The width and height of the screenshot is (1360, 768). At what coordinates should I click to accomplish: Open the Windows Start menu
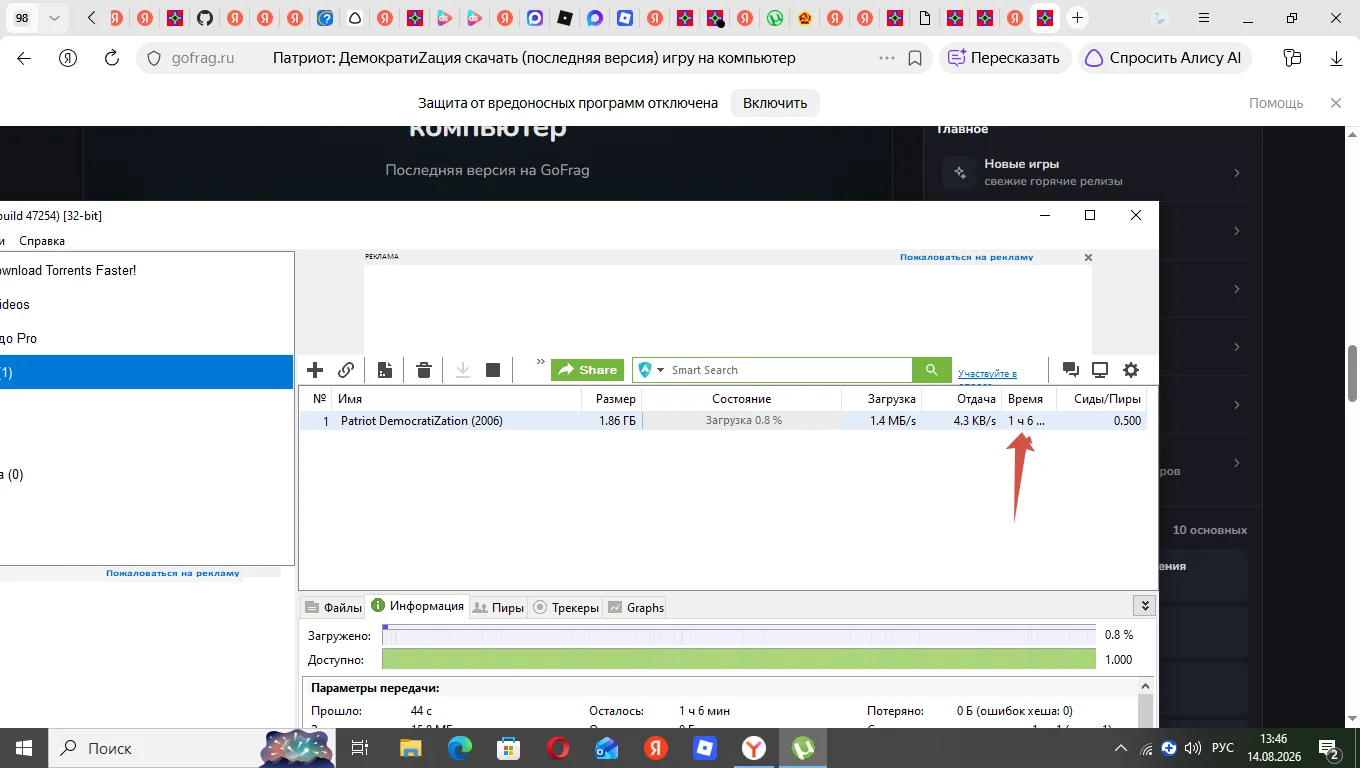[23, 748]
